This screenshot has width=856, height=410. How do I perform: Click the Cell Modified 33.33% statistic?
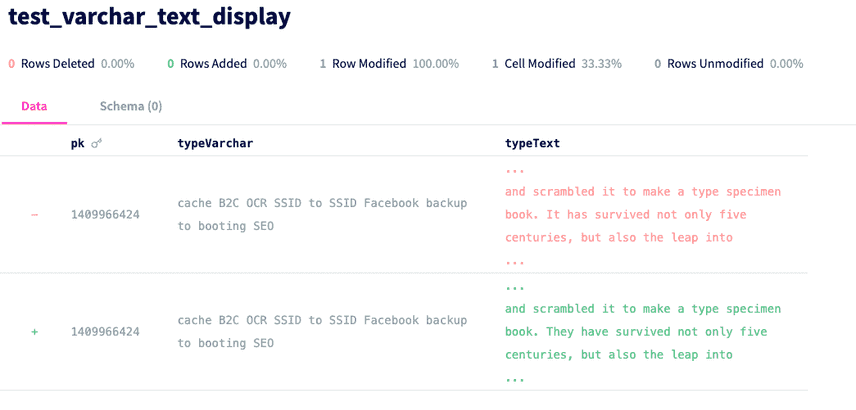click(x=557, y=64)
